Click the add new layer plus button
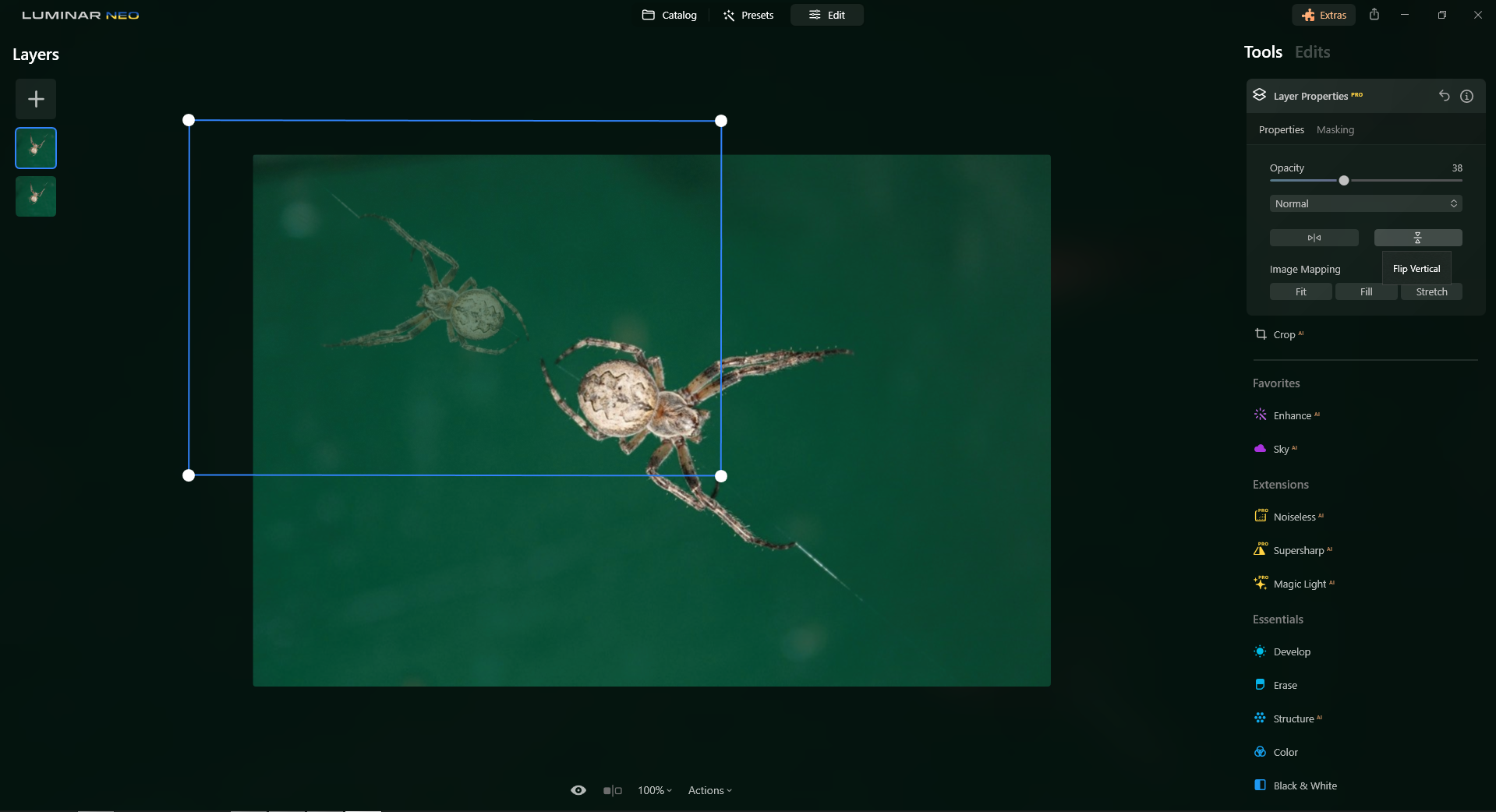This screenshot has width=1496, height=812. tap(36, 99)
